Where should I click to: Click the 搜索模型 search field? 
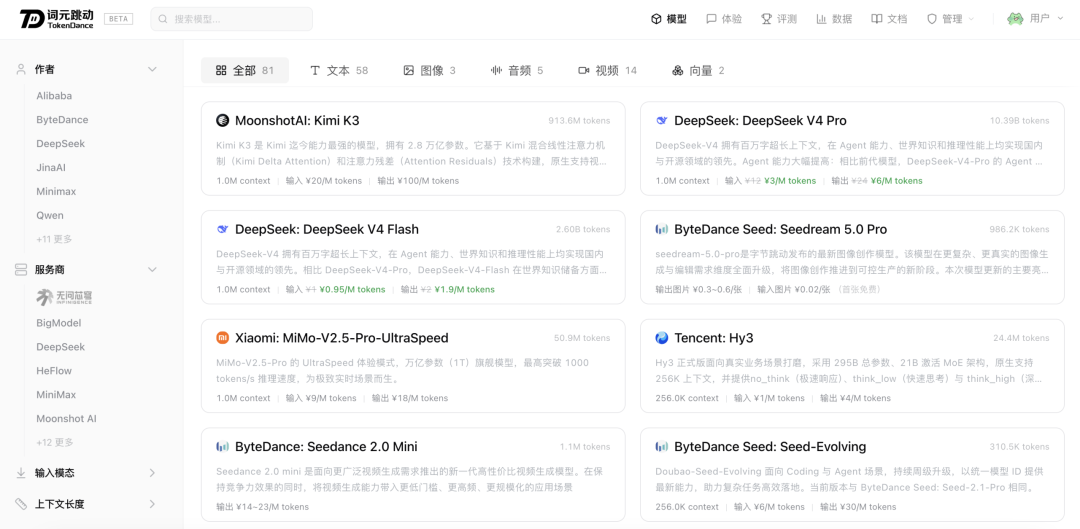point(231,19)
